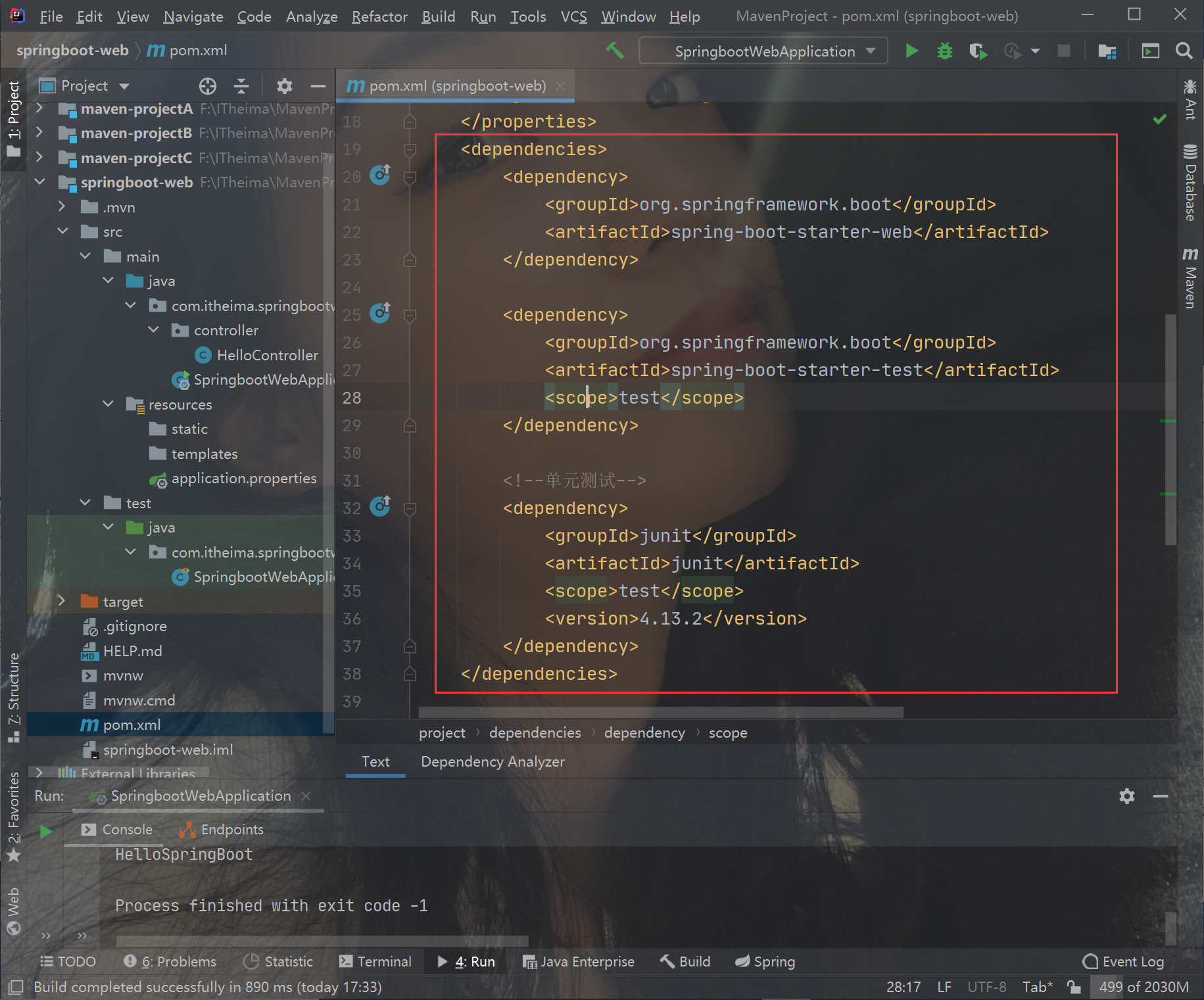Rerun application via green arrow in Run panel
This screenshot has height=1000, width=1204.
pyautogui.click(x=45, y=832)
